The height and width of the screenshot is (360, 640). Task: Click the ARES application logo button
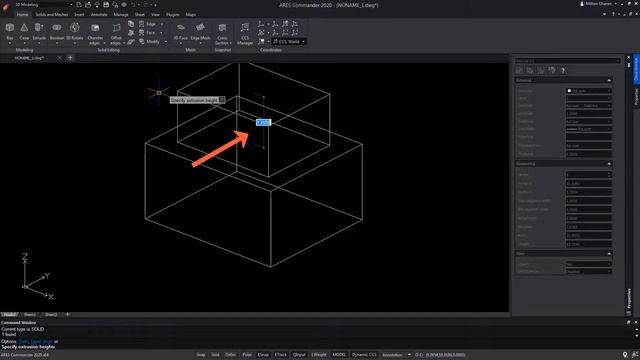tap(6, 6)
